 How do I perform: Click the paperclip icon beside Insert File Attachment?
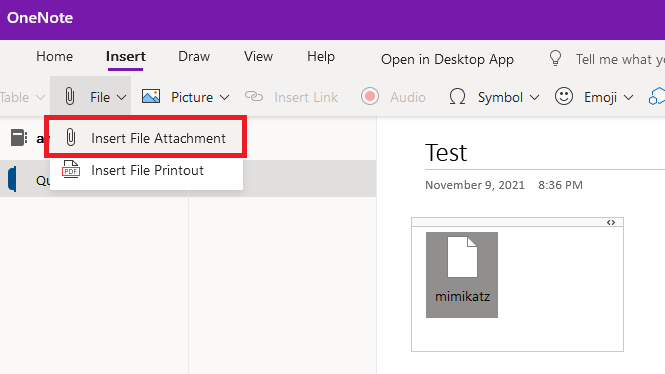click(x=71, y=138)
